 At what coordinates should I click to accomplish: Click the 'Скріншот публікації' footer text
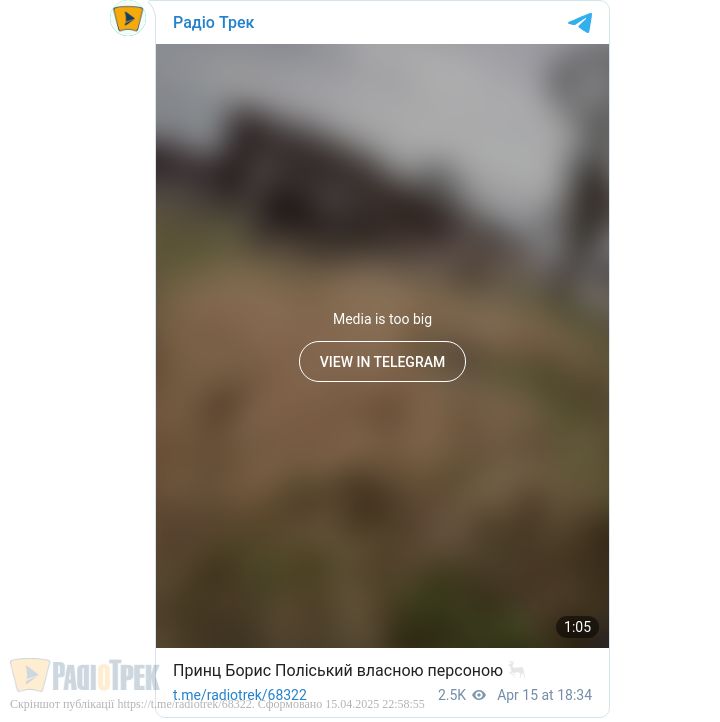point(62,704)
